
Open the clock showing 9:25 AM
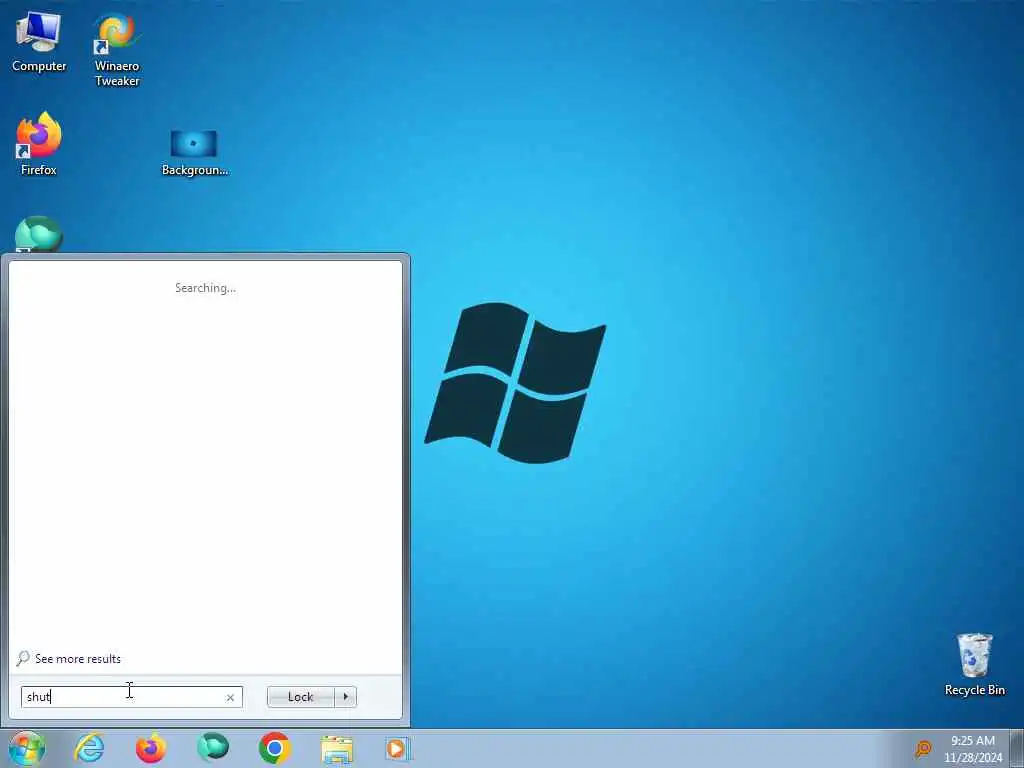[x=973, y=748]
